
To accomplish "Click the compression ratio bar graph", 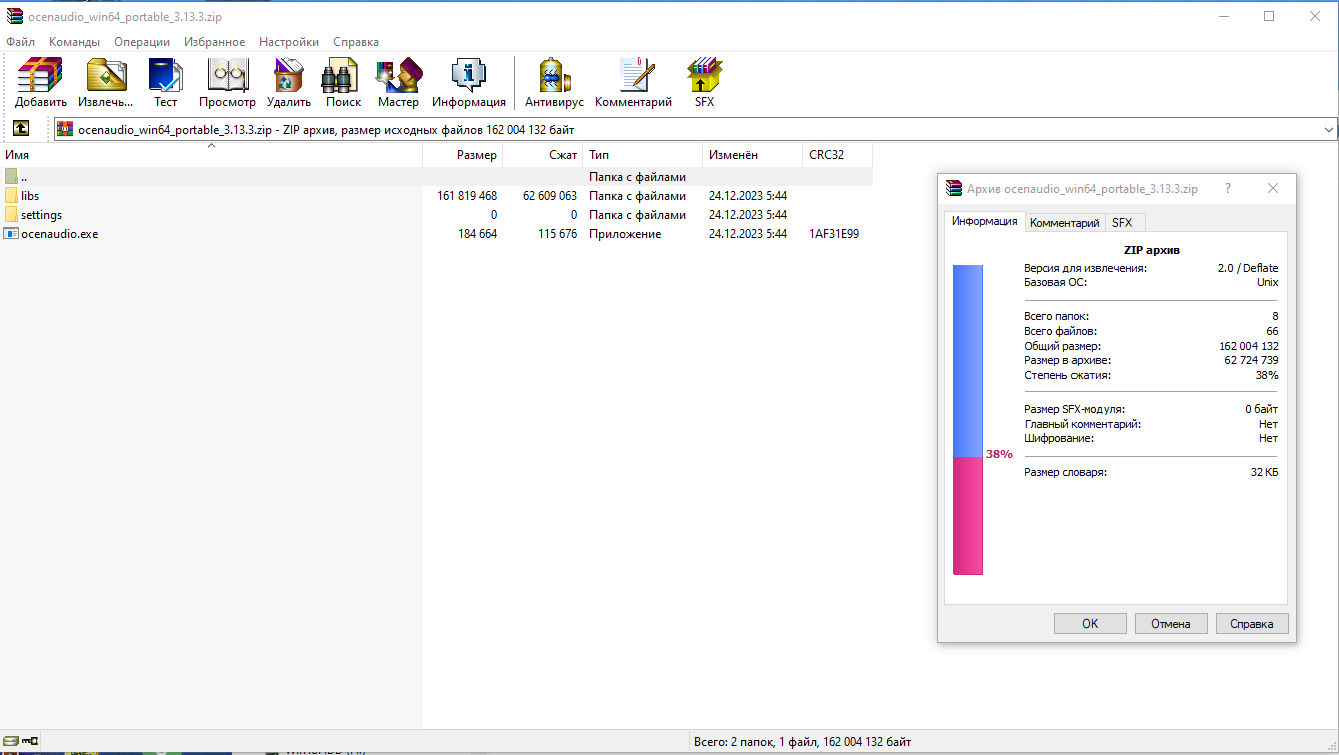I will coord(968,420).
